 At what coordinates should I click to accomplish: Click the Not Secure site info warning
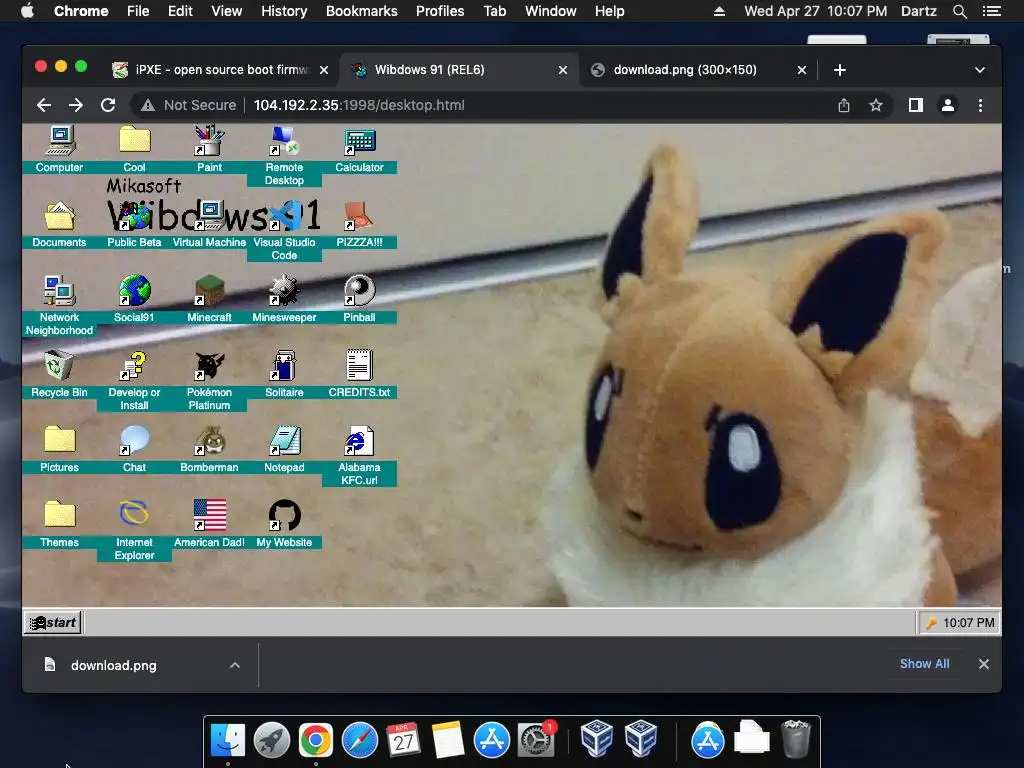coord(189,105)
